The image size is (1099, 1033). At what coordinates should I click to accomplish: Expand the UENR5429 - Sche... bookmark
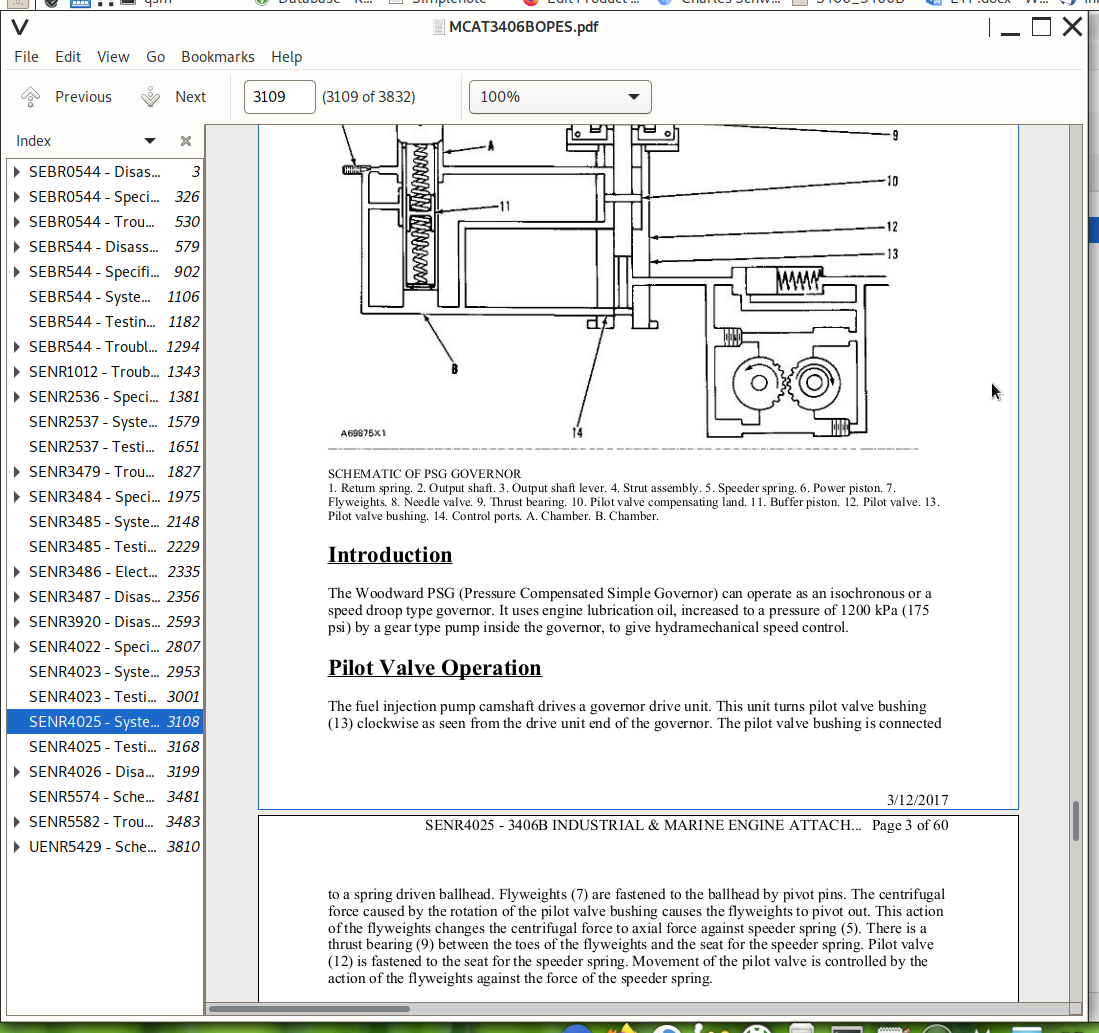pyautogui.click(x=16, y=847)
